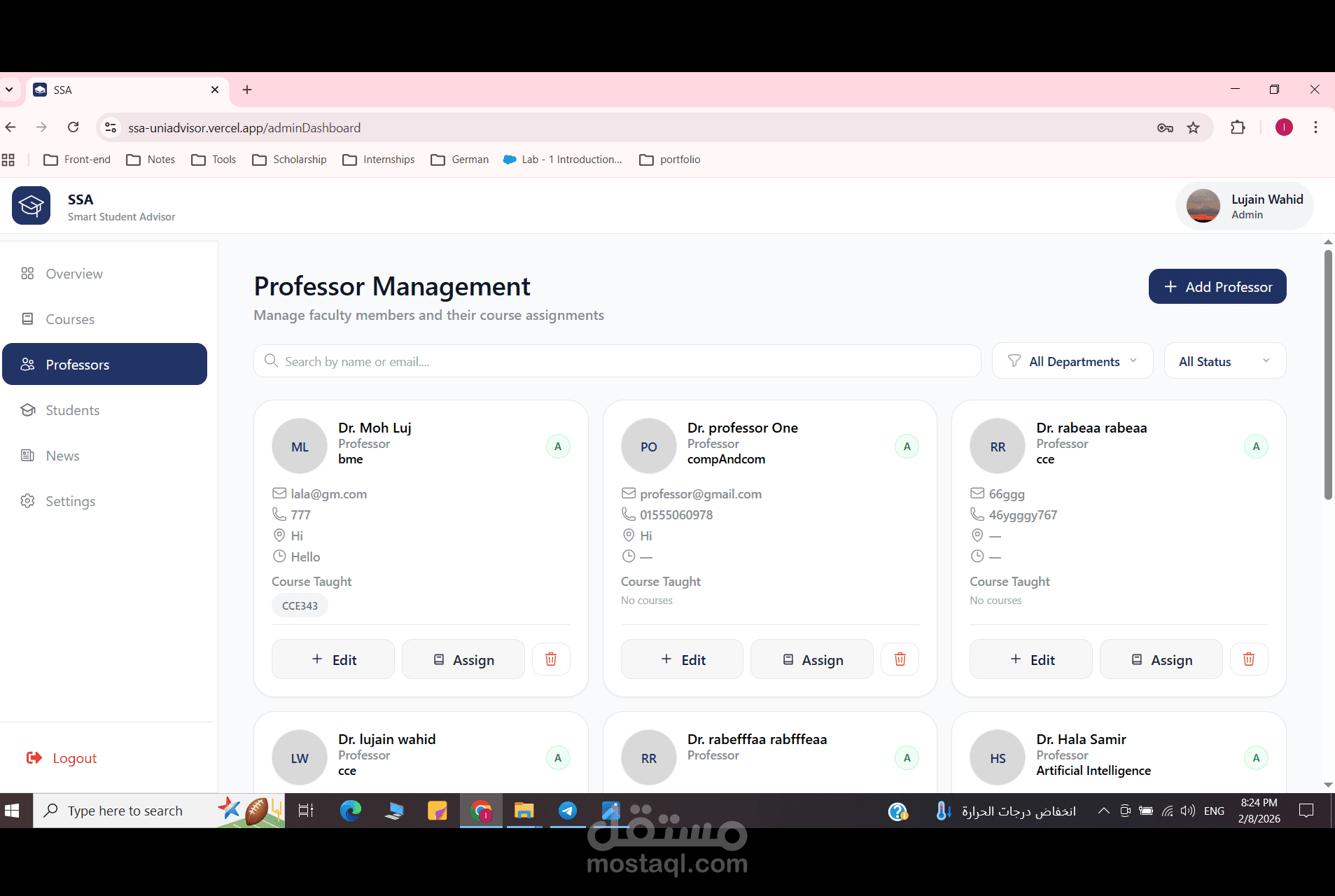Click the status badge A on Dr. professor One
This screenshot has width=1335, height=896.
click(907, 447)
